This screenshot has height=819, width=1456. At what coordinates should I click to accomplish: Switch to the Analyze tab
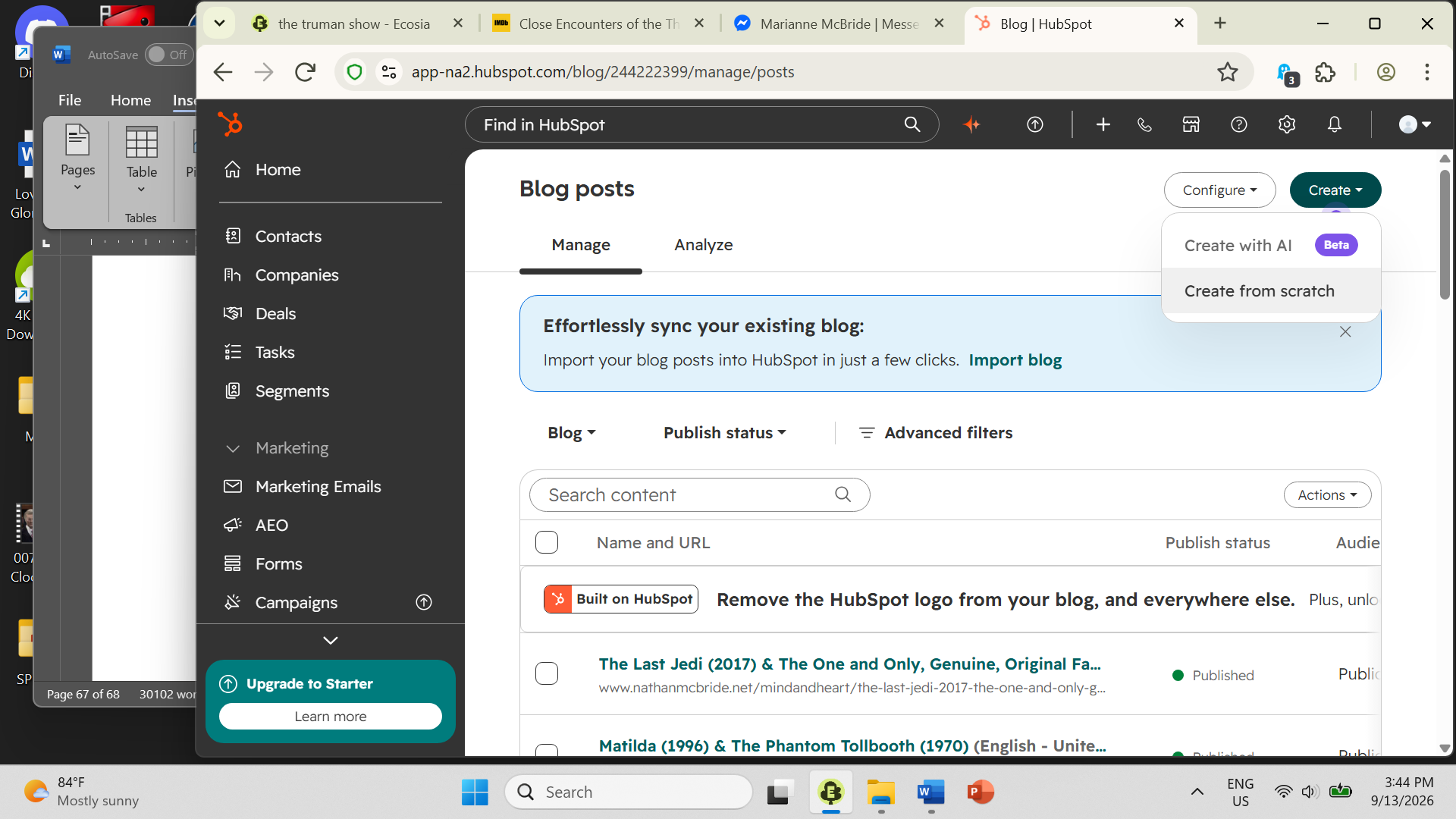tap(704, 244)
